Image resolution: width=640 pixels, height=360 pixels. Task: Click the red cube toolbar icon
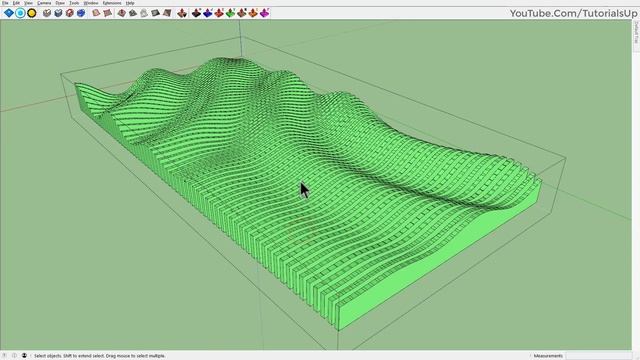click(69, 13)
